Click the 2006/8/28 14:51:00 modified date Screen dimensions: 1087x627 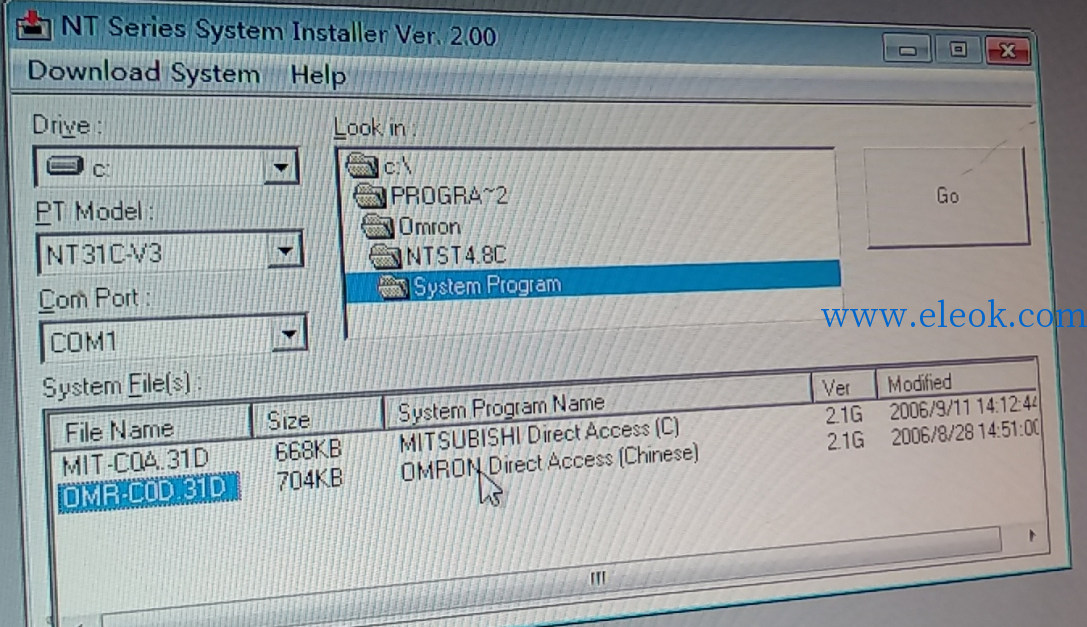pyautogui.click(x=965, y=433)
